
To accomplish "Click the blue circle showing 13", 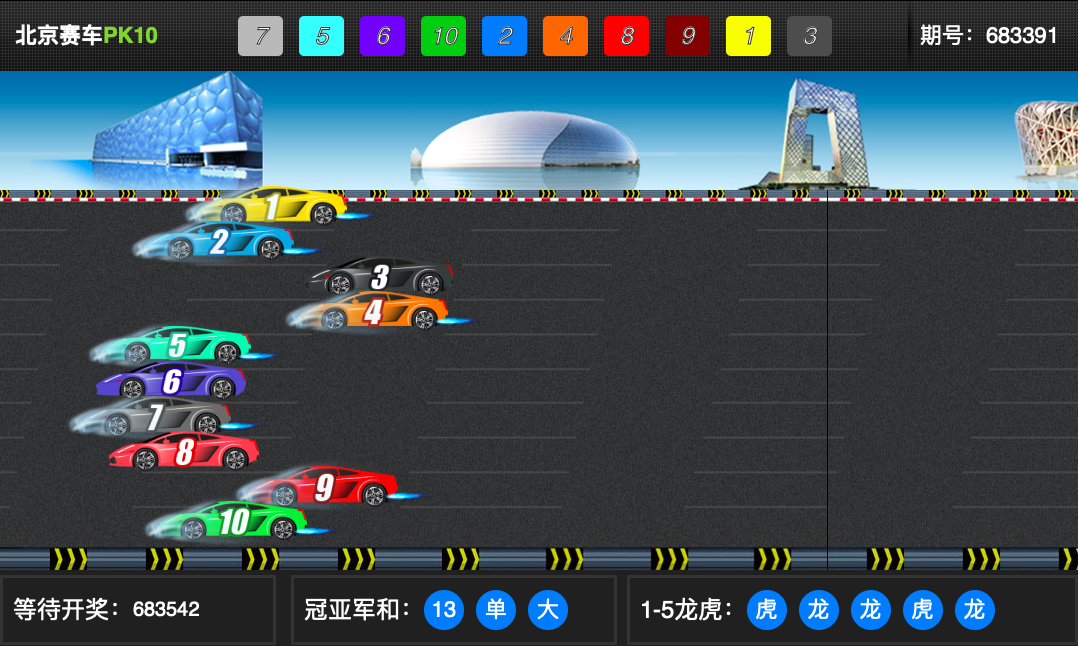I will [444, 610].
